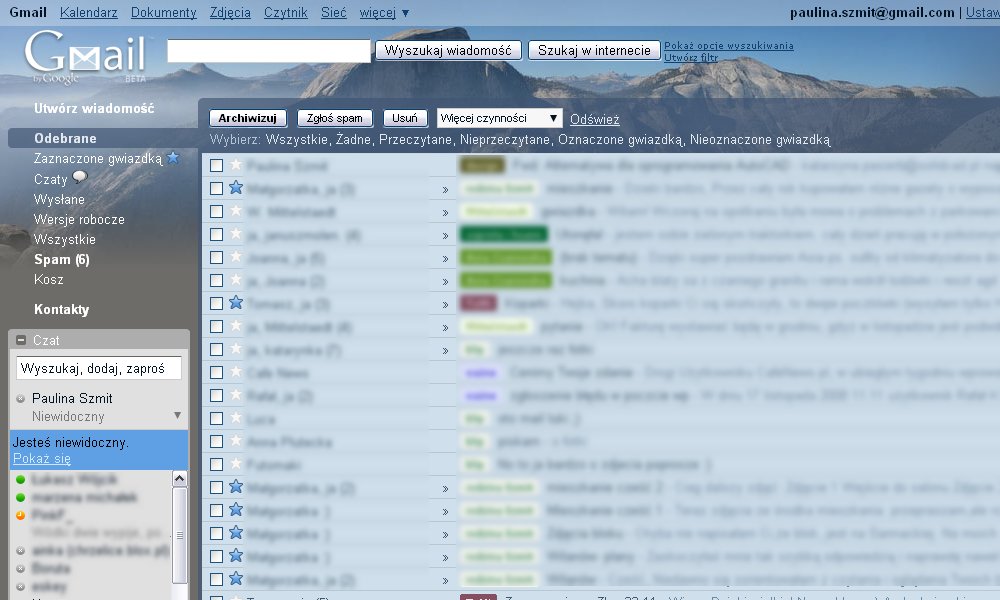Click the Zgłoś spam button

[335, 118]
